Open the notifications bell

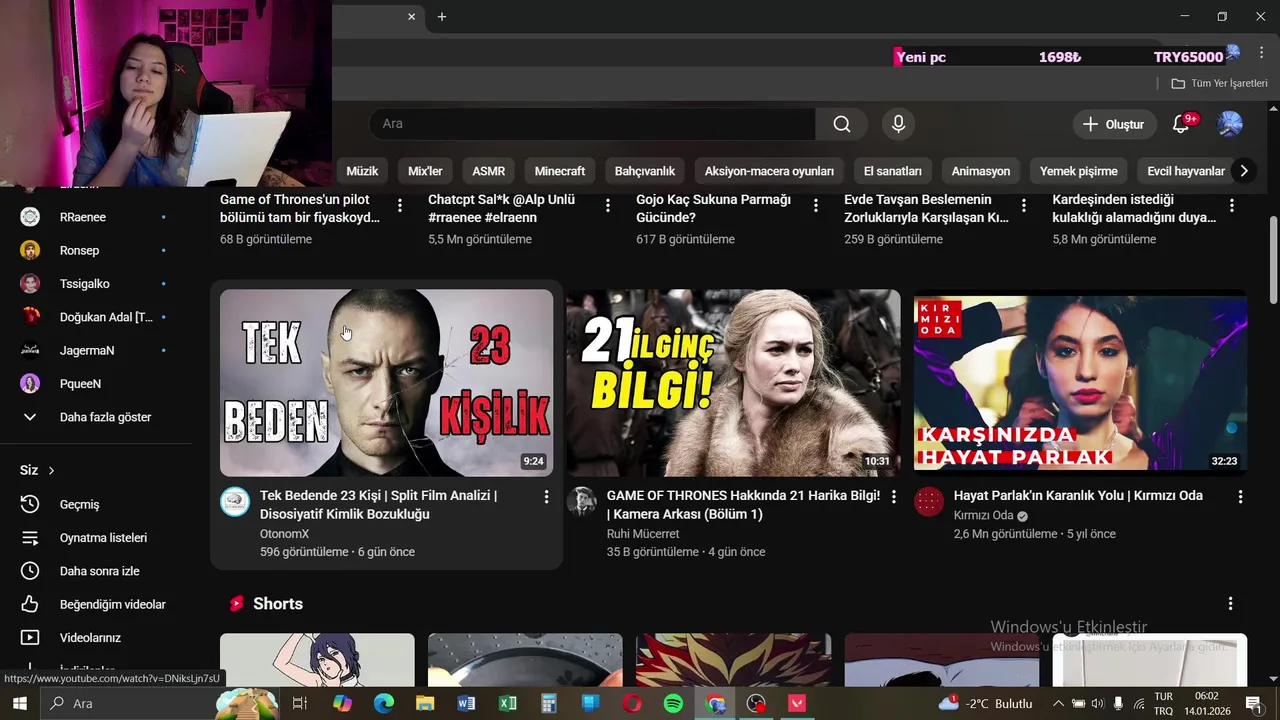(x=1181, y=124)
